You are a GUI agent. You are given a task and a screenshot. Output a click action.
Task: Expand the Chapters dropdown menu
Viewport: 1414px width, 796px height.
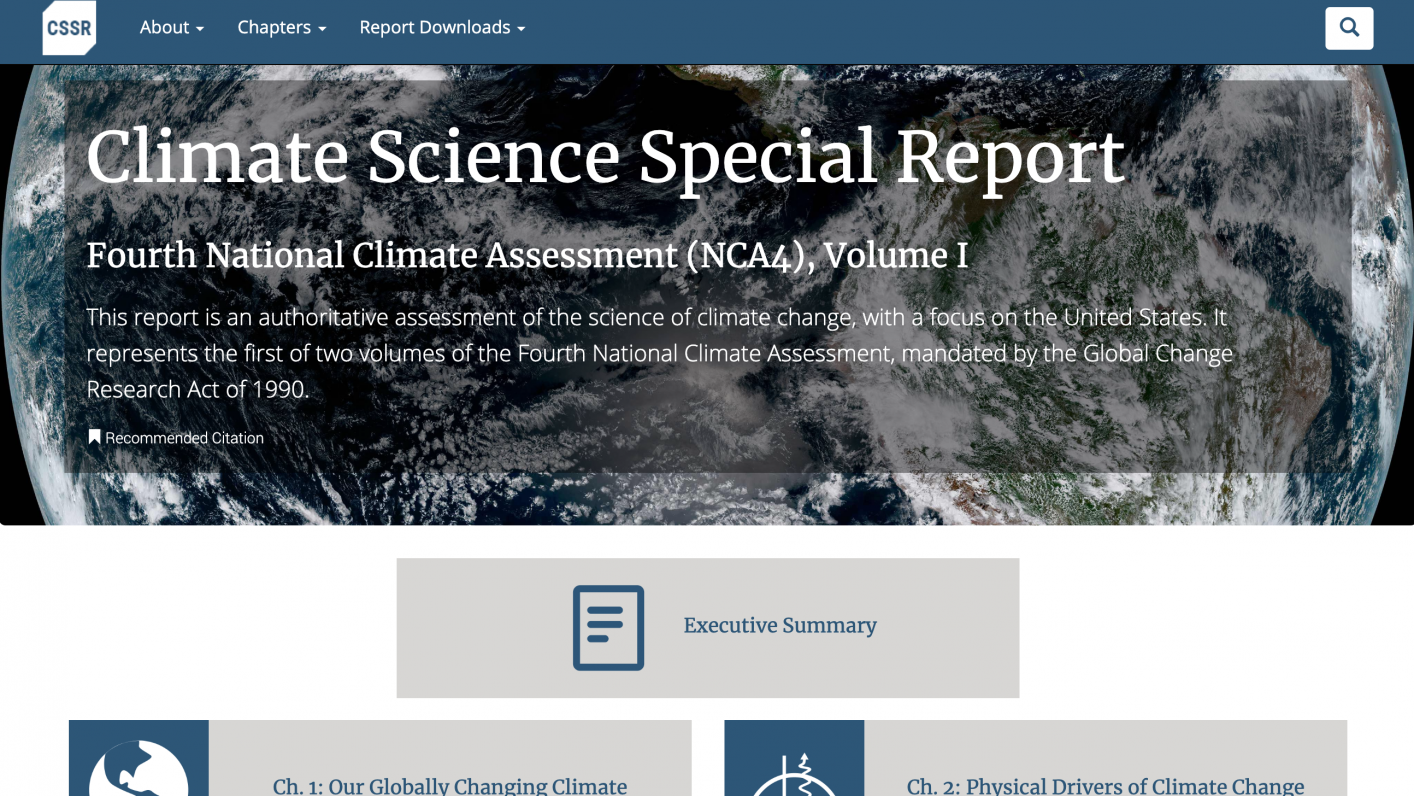coord(282,28)
